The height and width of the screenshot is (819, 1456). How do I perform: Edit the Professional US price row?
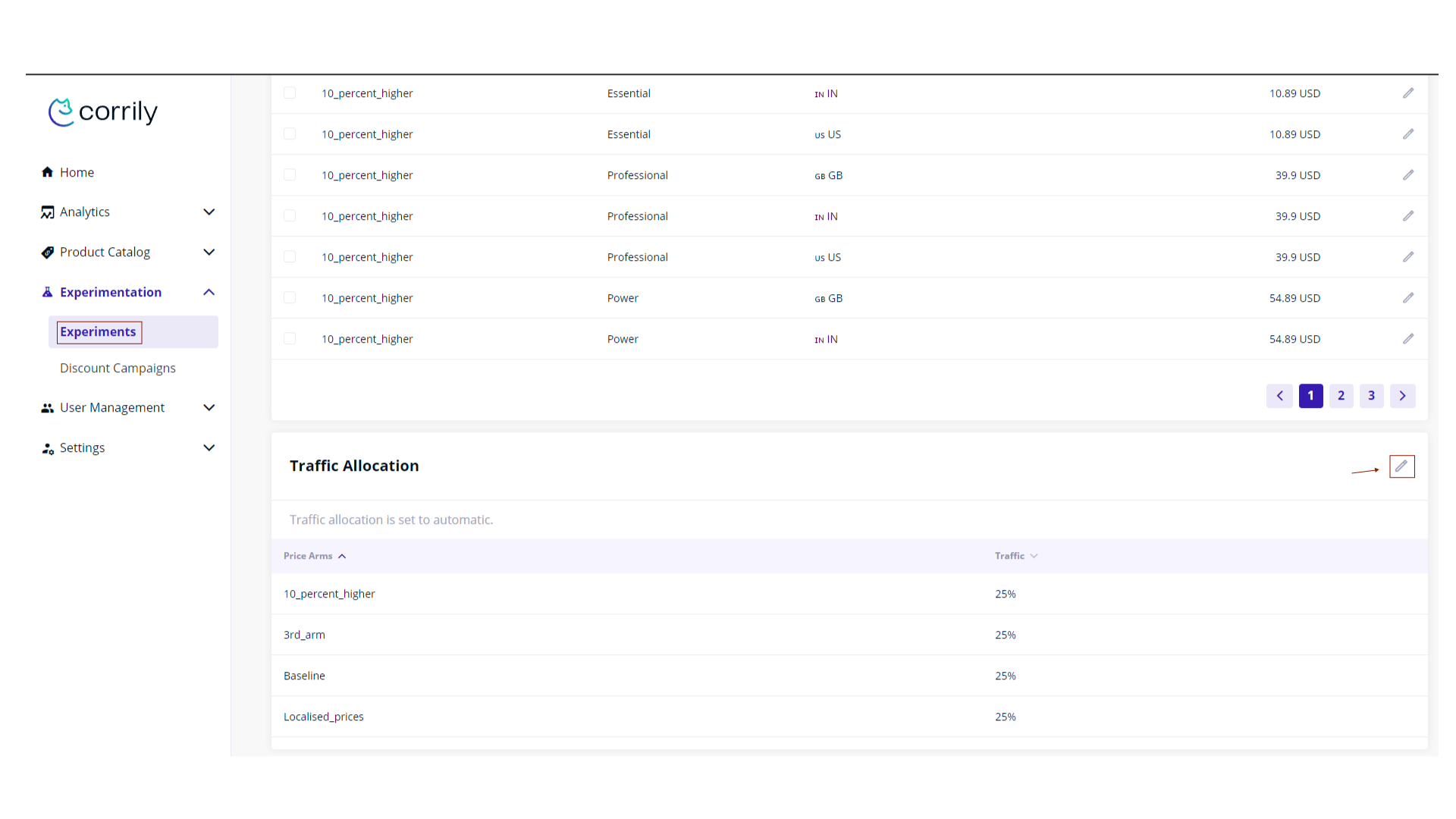1408,257
